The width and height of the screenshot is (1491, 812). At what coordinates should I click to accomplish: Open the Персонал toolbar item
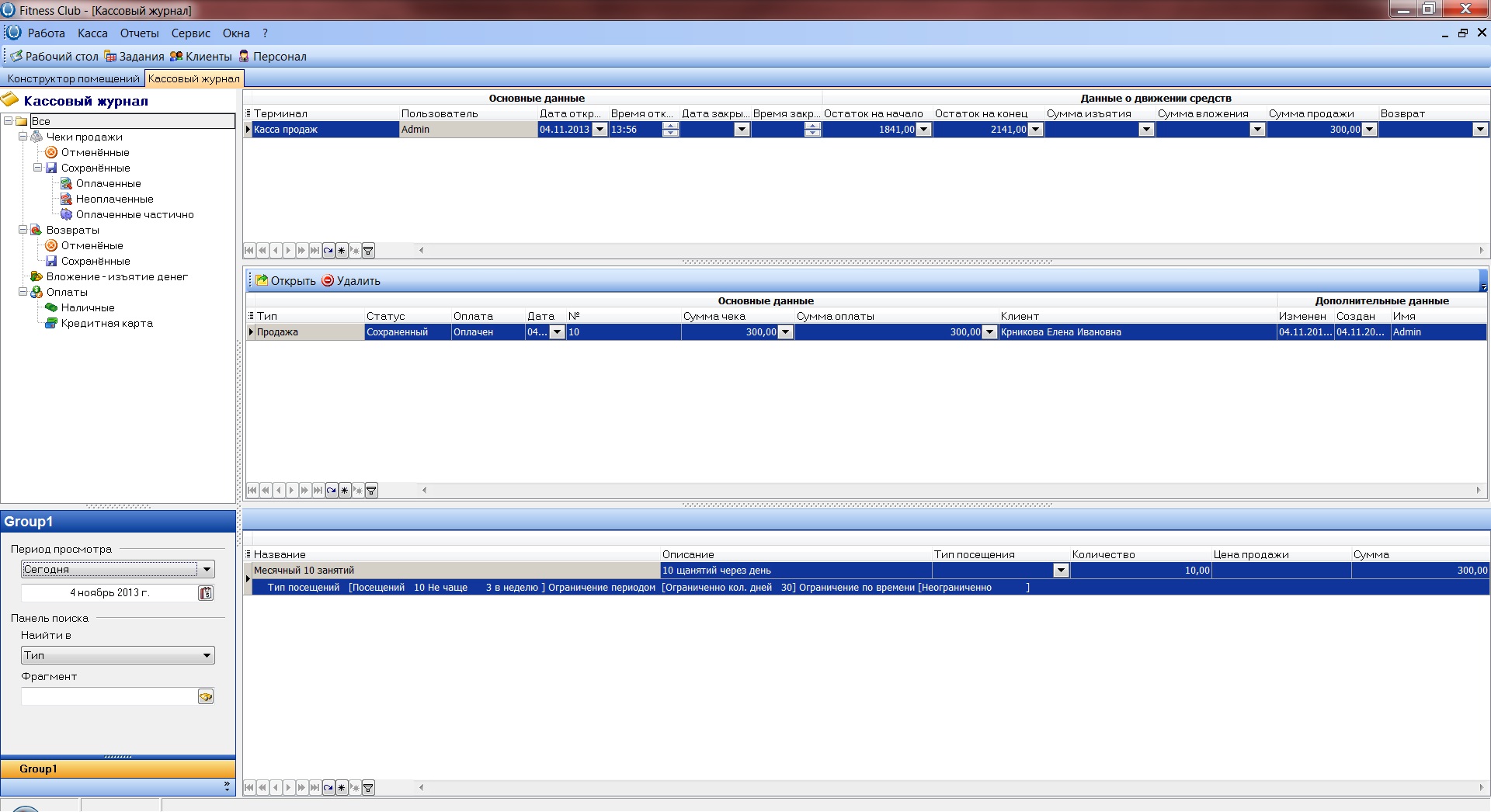(273, 57)
